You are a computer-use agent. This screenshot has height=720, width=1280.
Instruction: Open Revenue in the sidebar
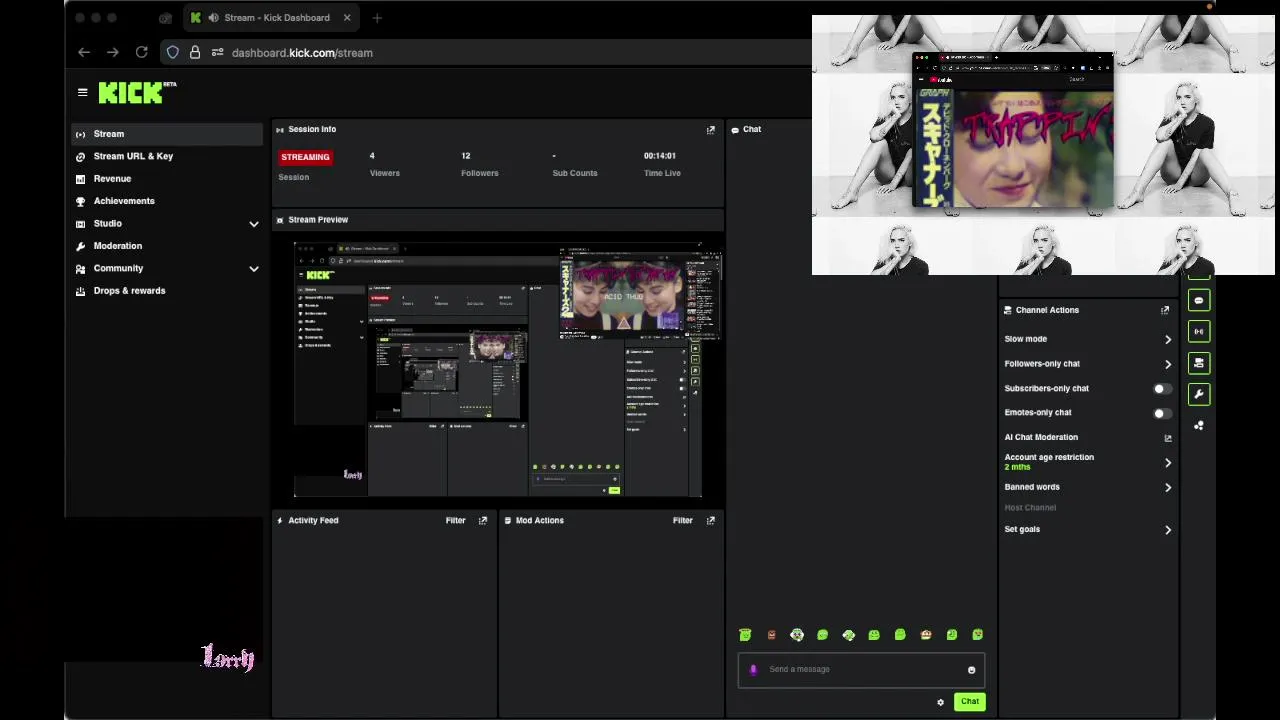click(x=166, y=179)
